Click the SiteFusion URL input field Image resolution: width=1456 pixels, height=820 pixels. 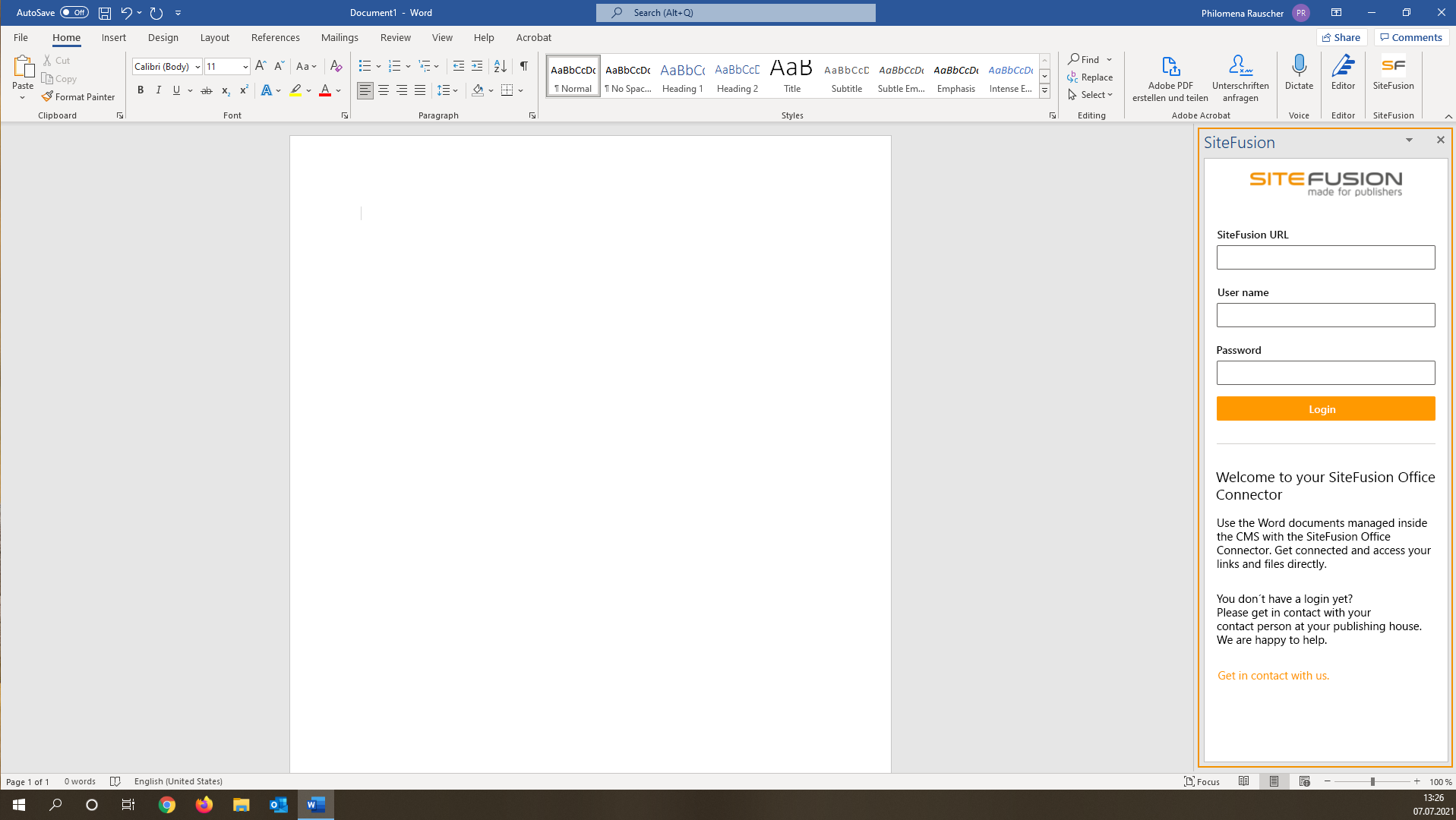1325,257
